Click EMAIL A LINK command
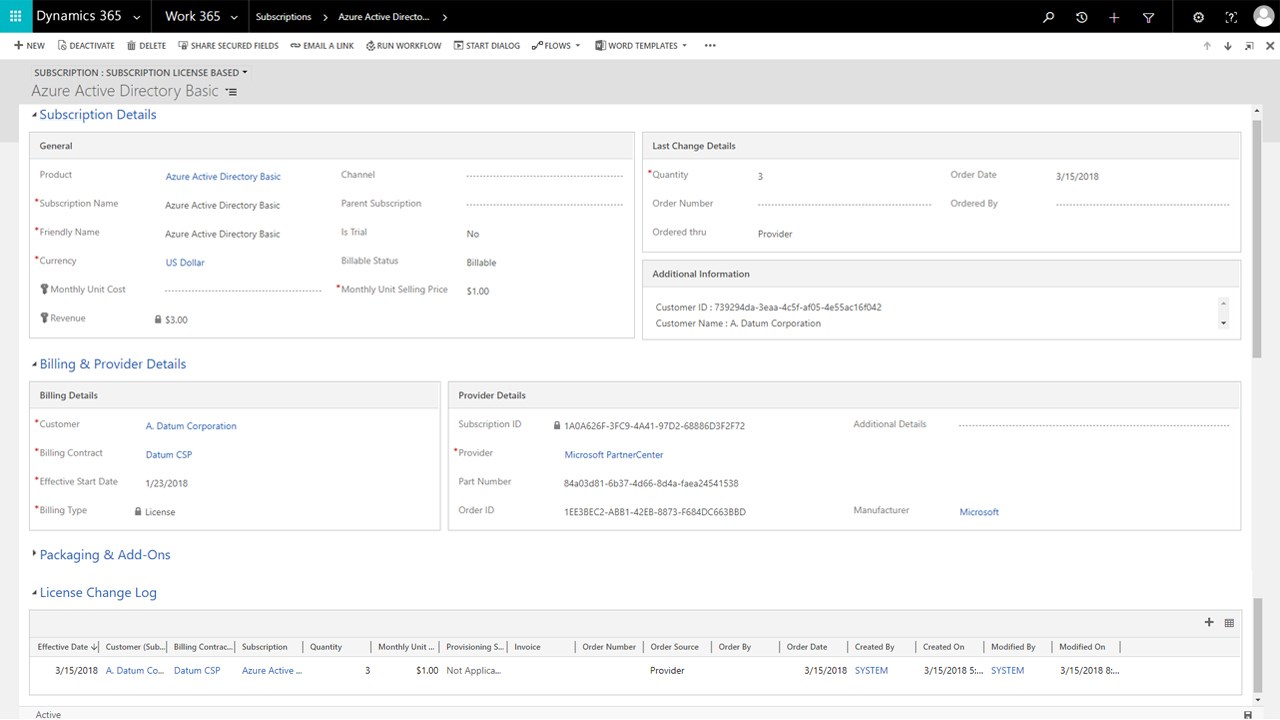Viewport: 1280px width, 720px height. coord(322,46)
